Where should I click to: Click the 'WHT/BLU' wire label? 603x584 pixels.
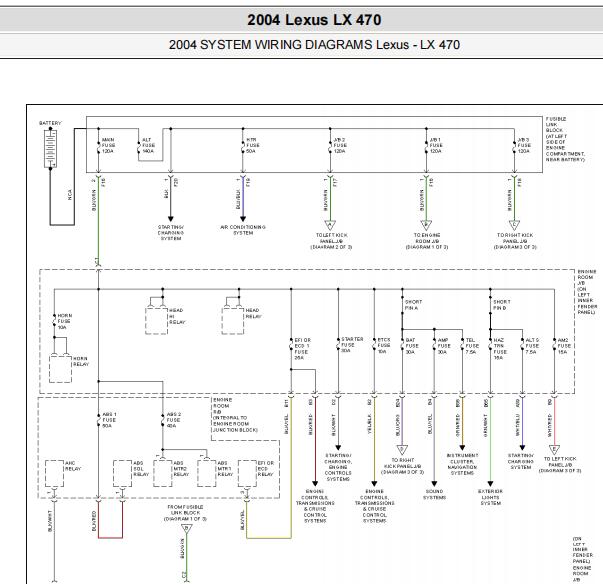pyautogui.click(x=518, y=424)
